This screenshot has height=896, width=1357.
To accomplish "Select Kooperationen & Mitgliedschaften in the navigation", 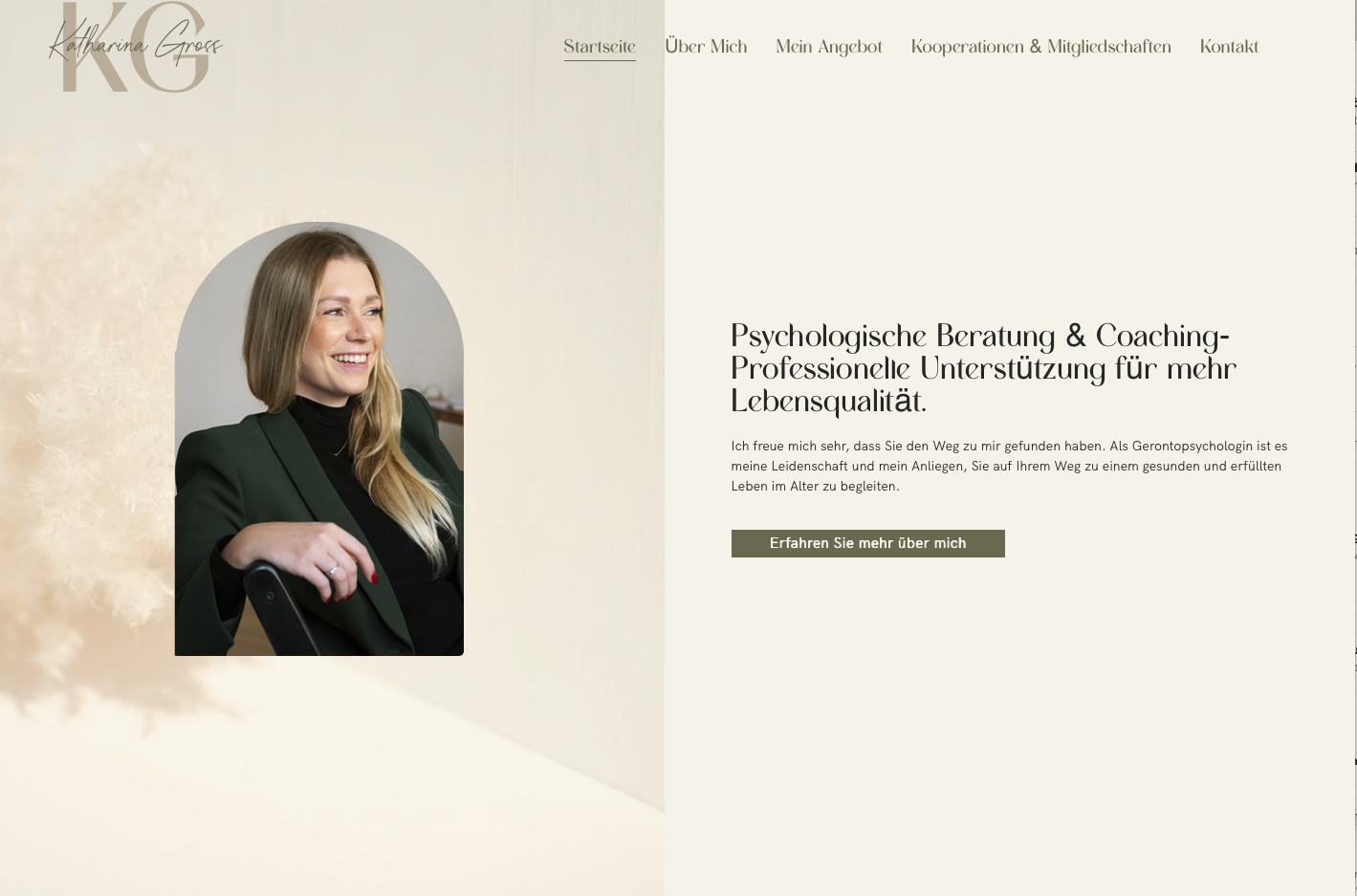I will (x=1040, y=47).
